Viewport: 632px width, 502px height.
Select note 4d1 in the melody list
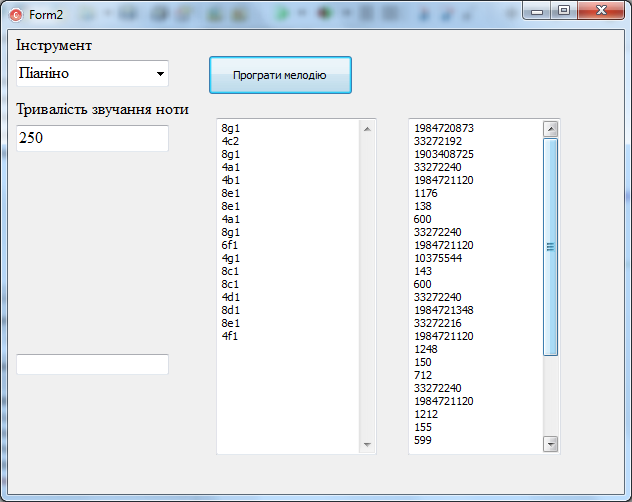231,297
